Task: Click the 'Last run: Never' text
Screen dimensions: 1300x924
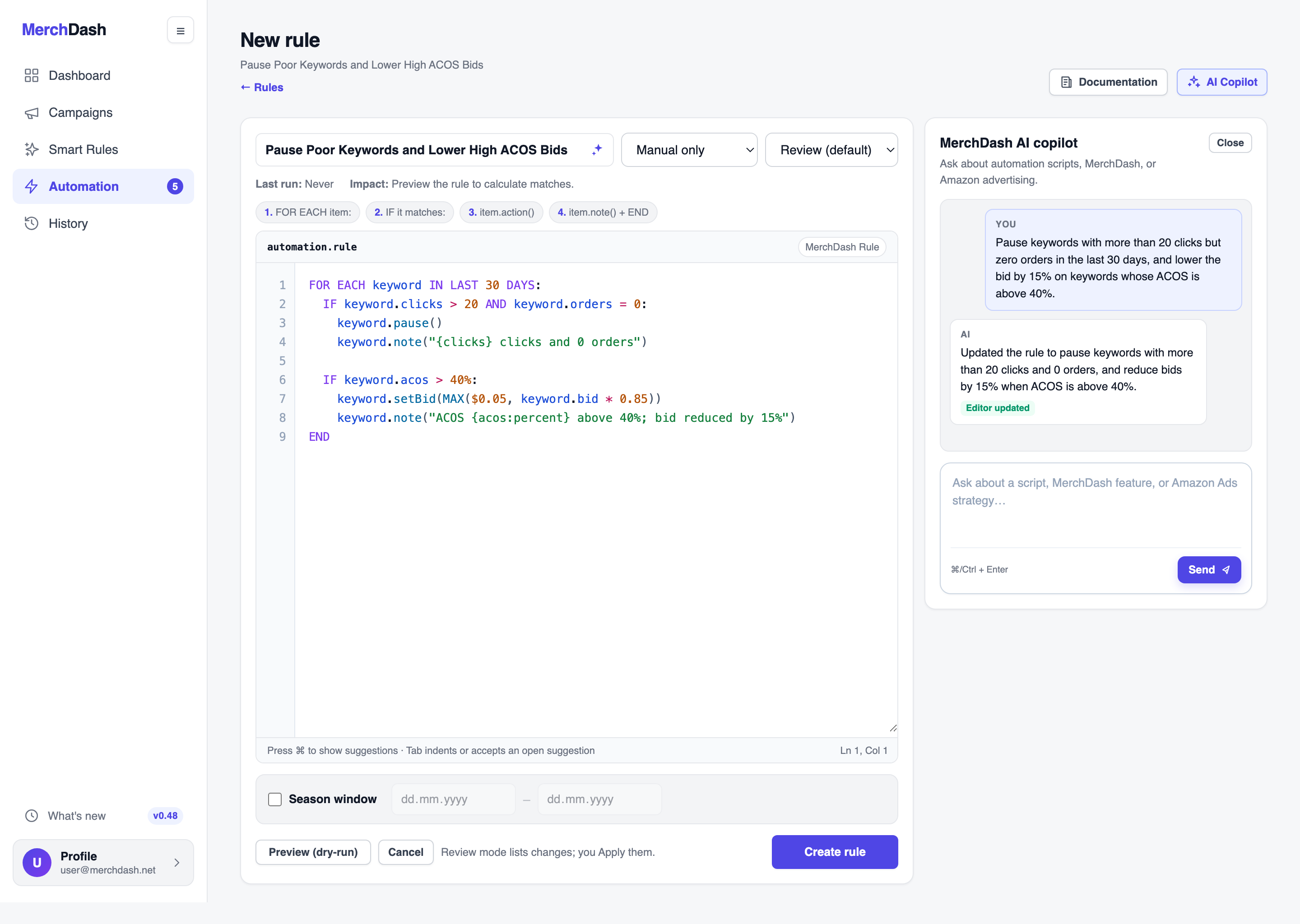Action: click(x=294, y=184)
